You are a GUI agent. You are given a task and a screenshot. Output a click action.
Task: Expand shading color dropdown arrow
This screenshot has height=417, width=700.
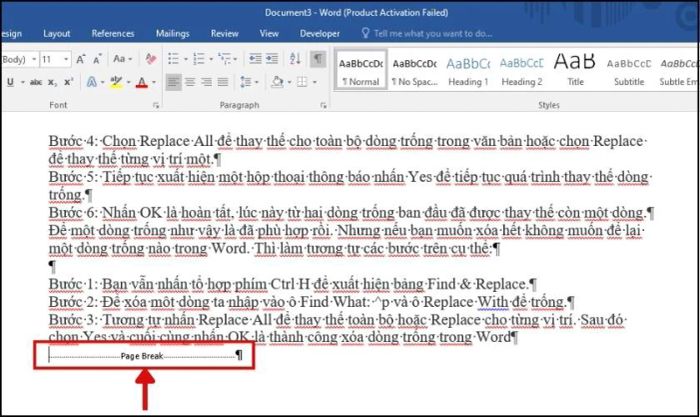289,83
